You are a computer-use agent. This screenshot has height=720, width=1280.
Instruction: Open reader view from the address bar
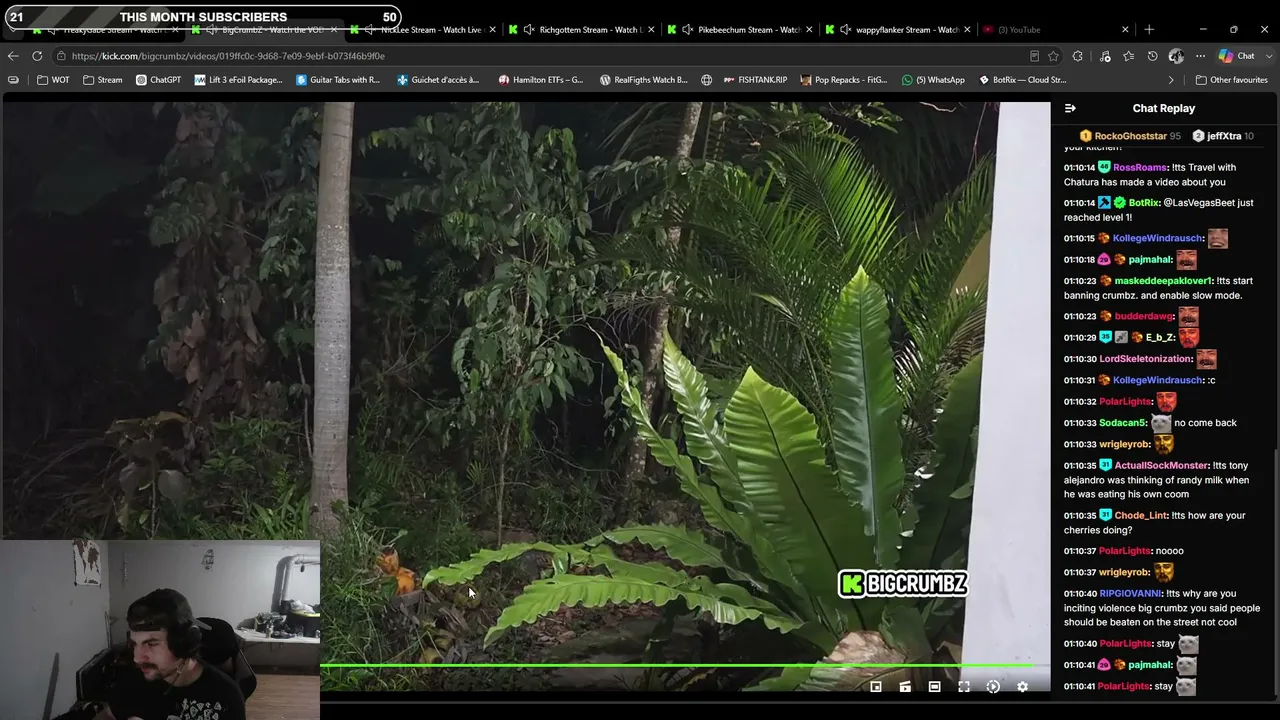pyautogui.click(x=1034, y=56)
